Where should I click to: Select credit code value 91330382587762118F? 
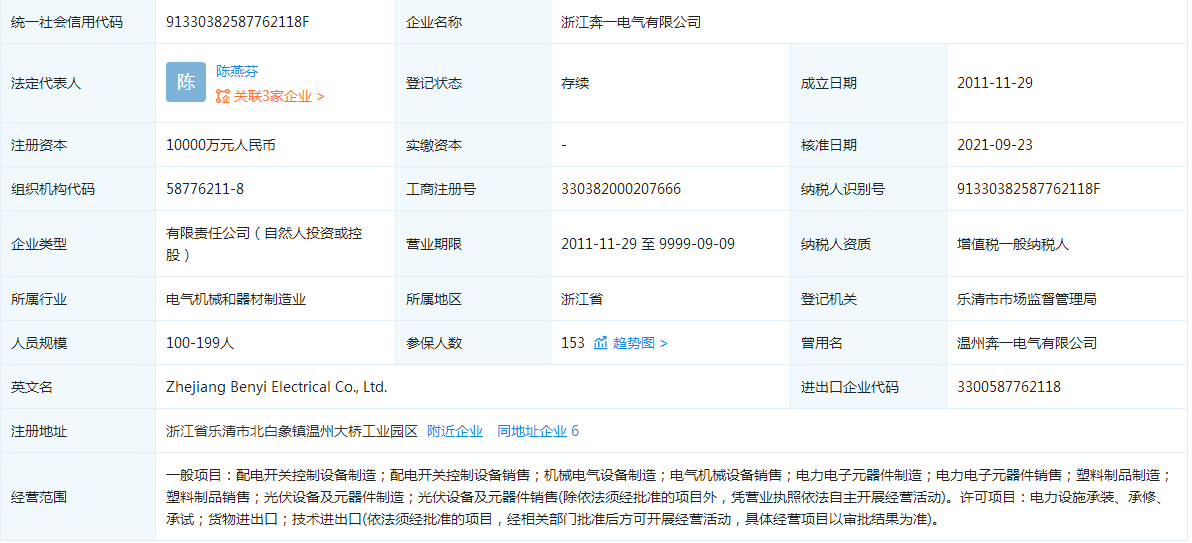(x=238, y=22)
